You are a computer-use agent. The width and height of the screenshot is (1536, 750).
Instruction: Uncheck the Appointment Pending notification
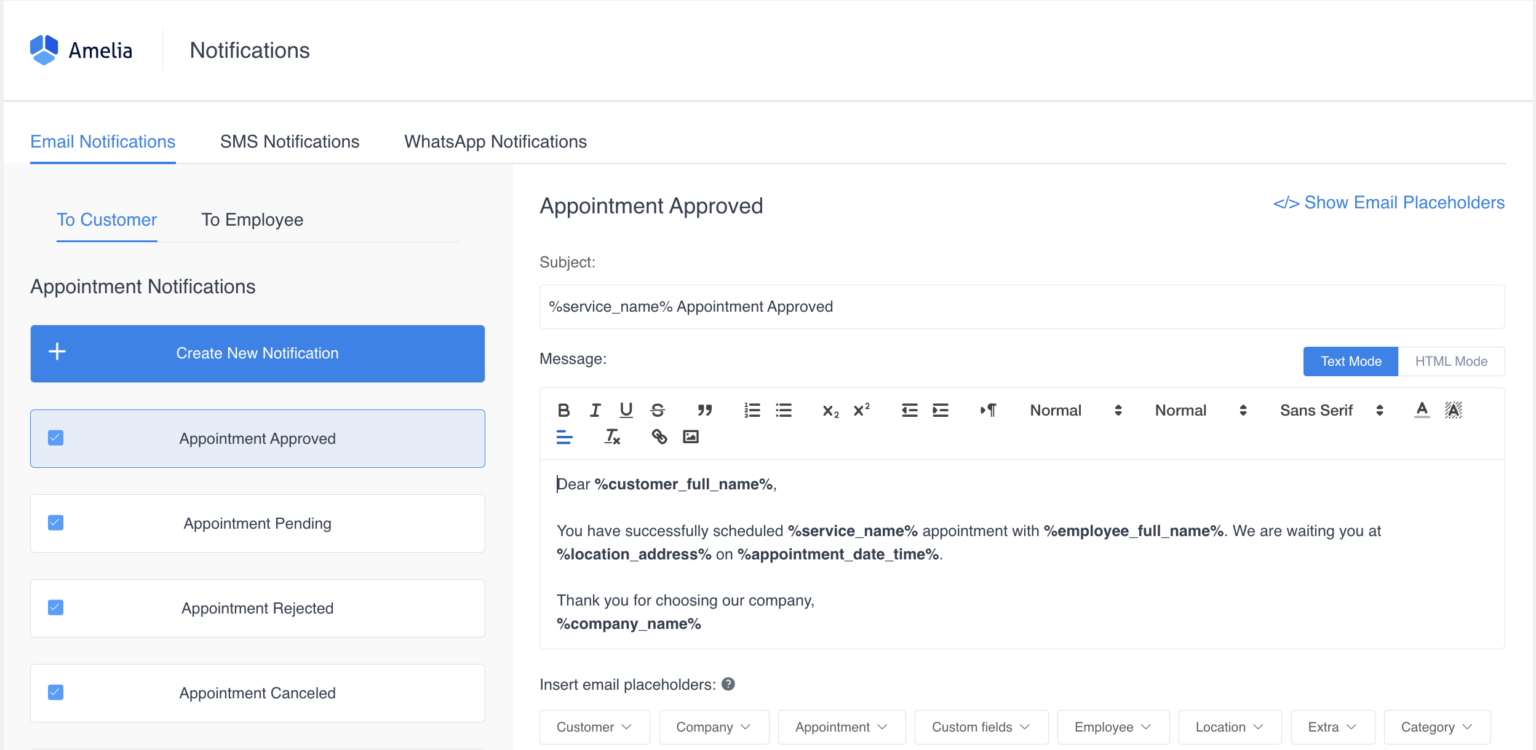[x=55, y=523]
